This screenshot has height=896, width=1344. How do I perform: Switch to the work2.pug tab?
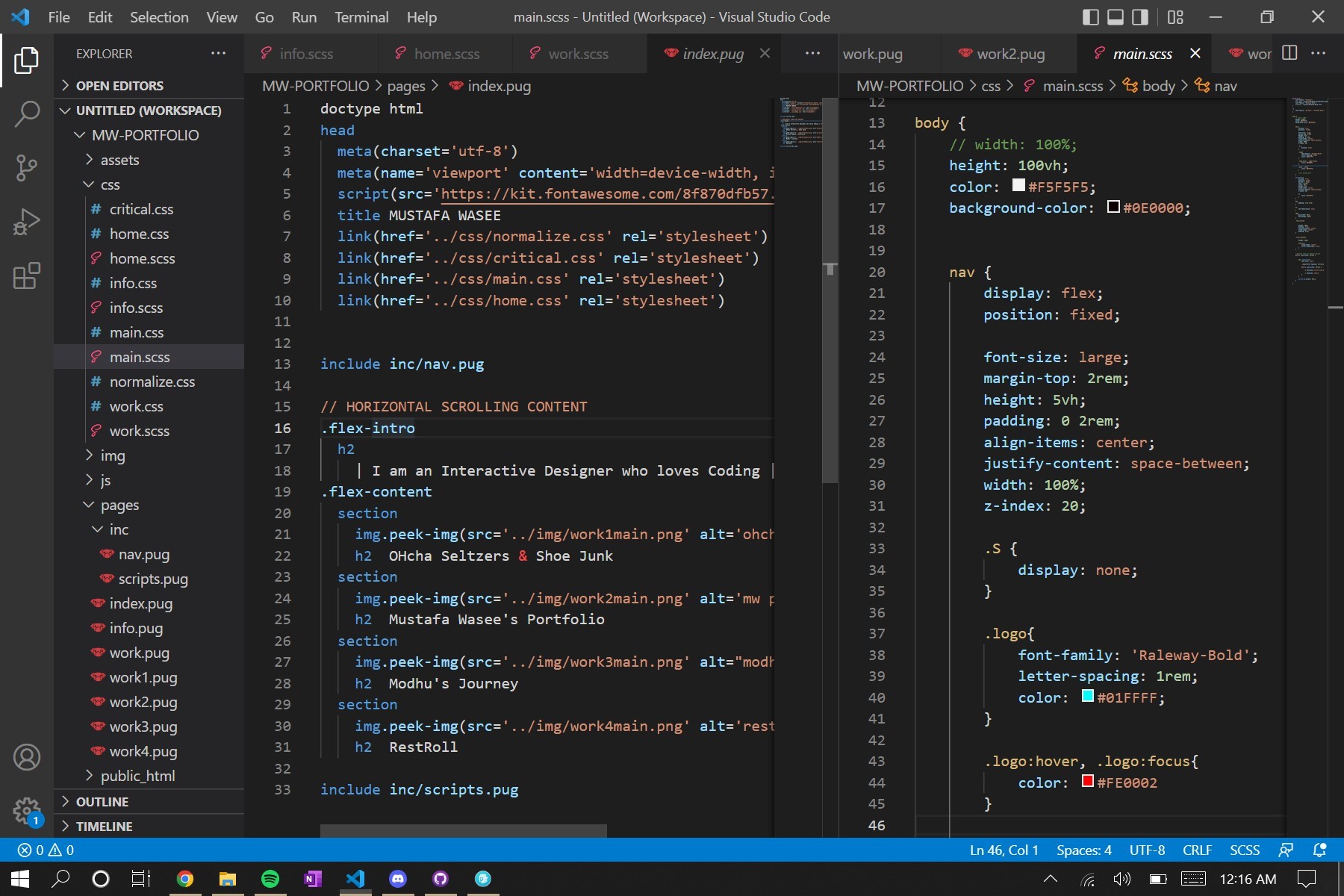pyautogui.click(x=1010, y=53)
